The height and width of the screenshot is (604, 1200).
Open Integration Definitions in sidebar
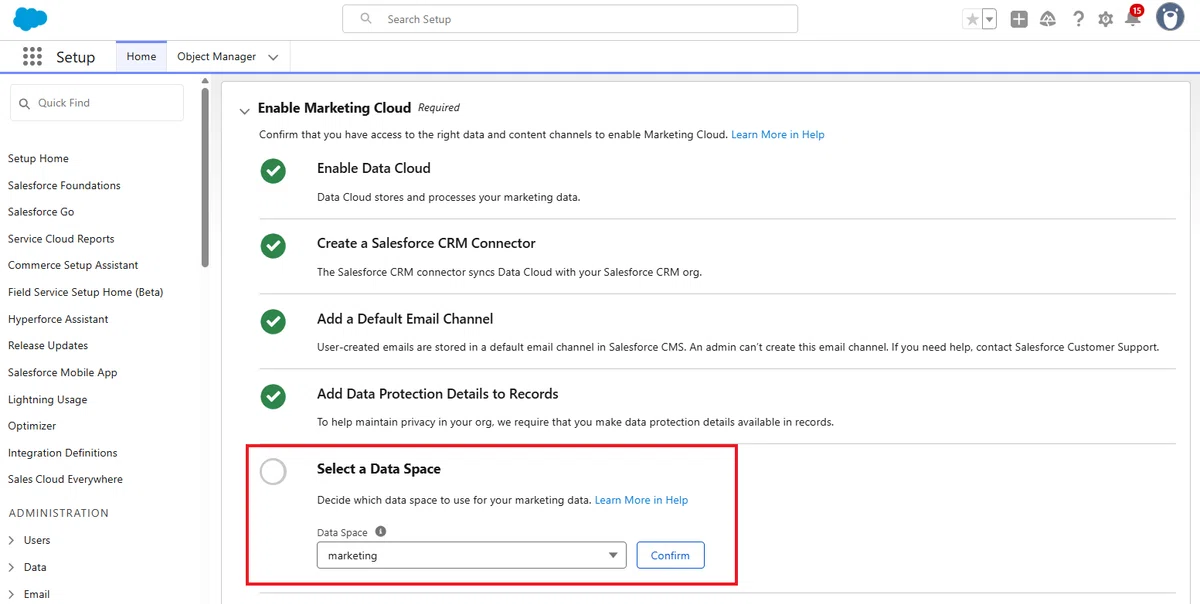[x=62, y=453]
